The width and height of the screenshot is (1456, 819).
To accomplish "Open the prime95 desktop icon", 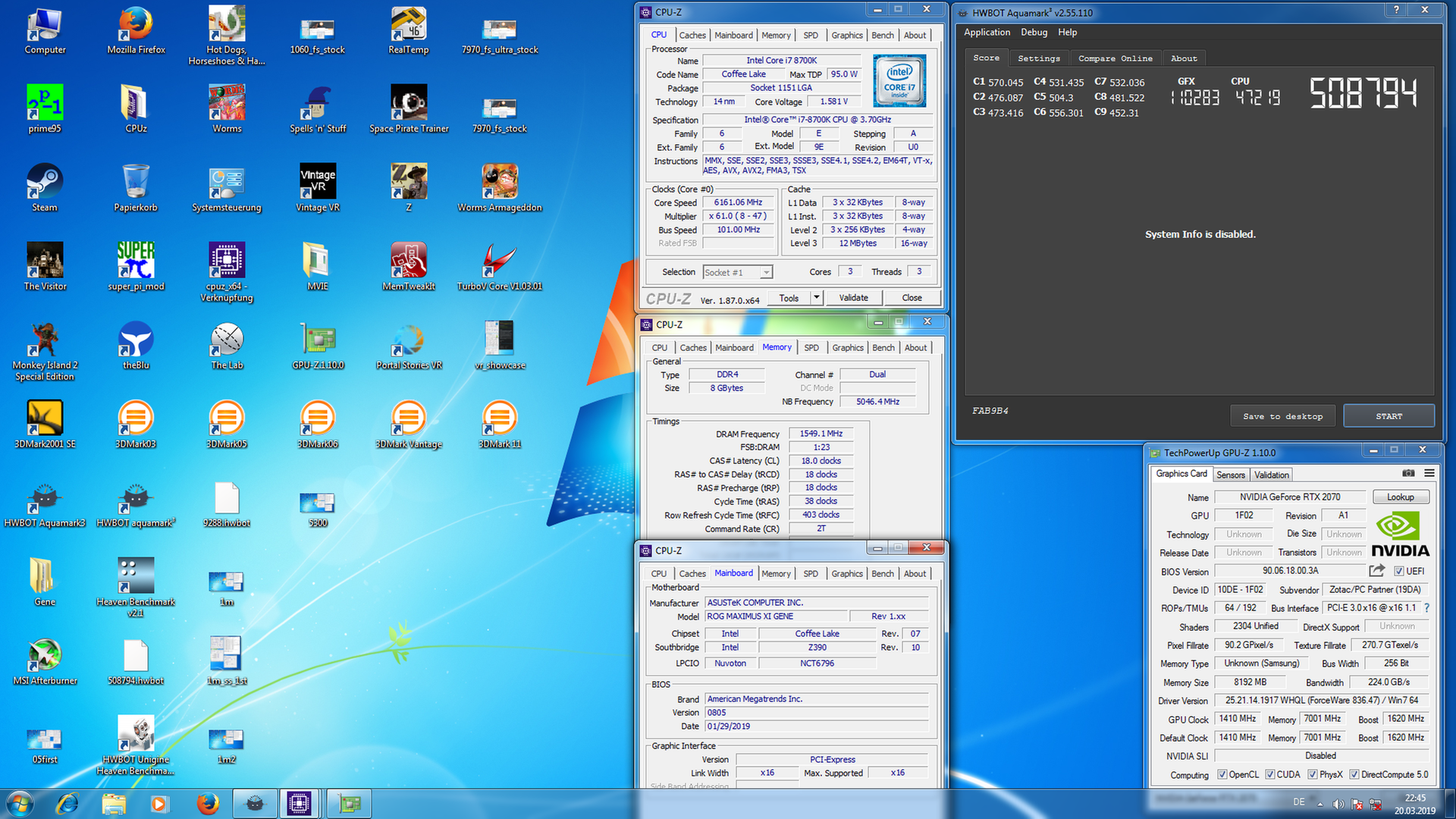I will tap(45, 109).
